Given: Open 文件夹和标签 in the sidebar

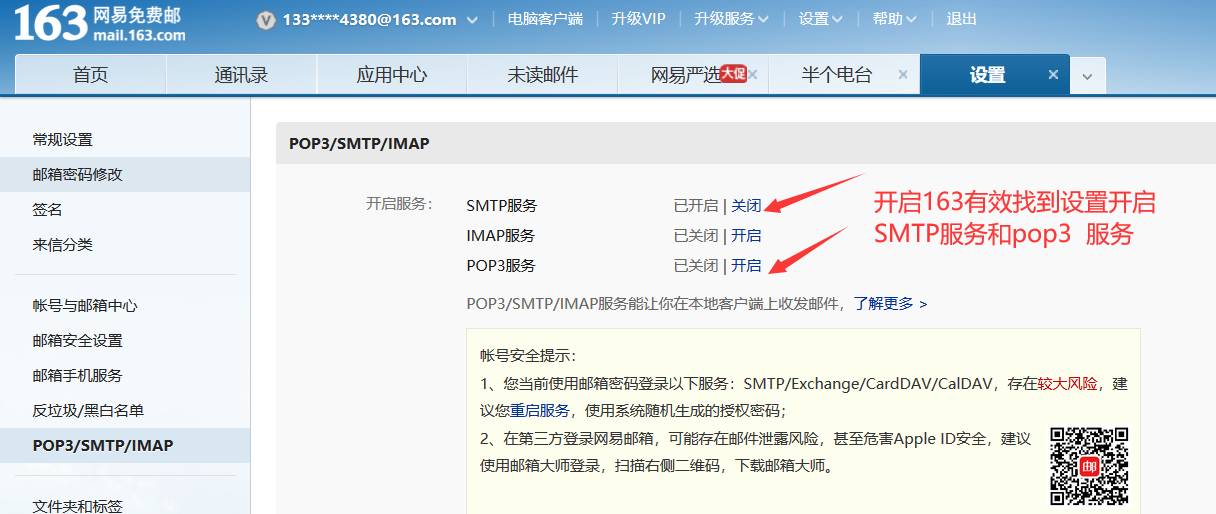Looking at the screenshot, I should (x=77, y=506).
